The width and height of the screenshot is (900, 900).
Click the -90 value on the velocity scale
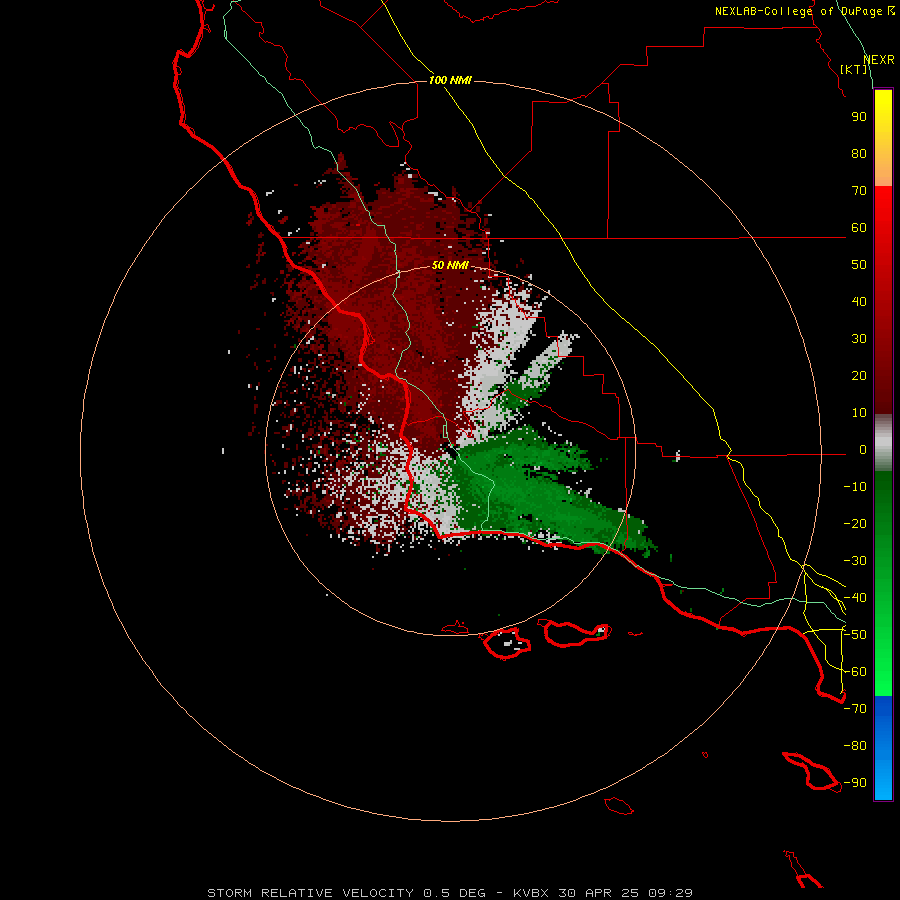(x=855, y=783)
